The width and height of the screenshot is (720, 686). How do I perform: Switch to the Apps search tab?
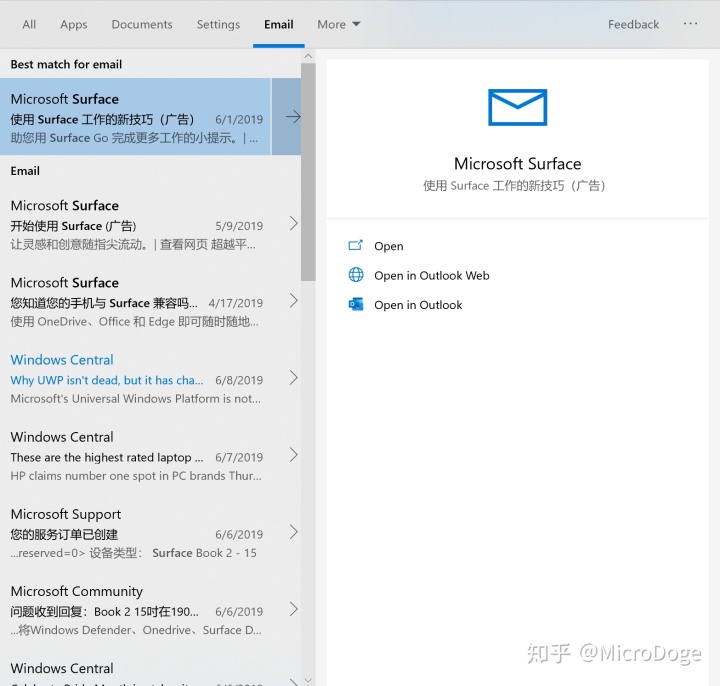click(73, 24)
